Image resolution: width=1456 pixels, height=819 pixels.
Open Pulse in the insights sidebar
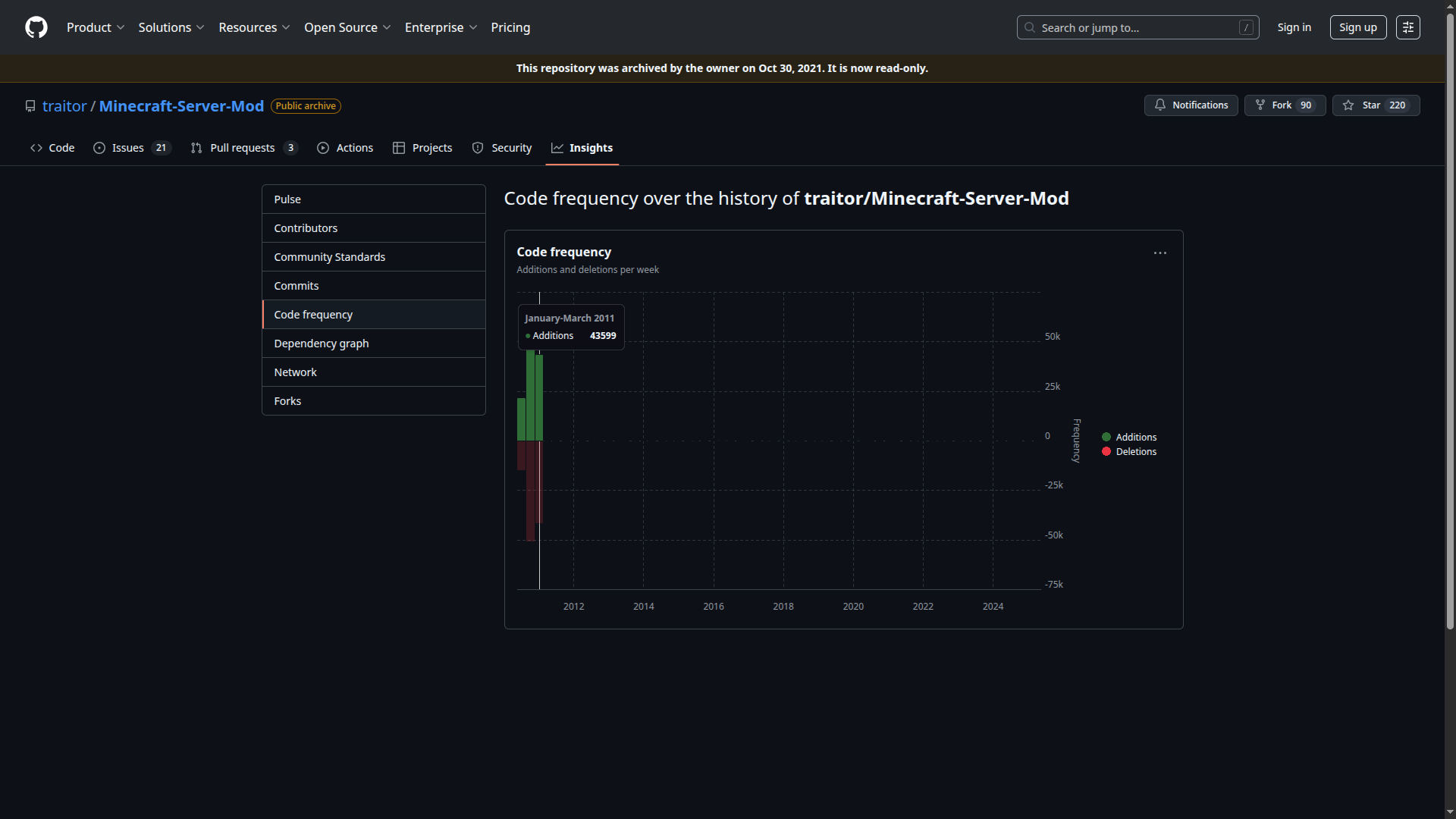tap(373, 199)
